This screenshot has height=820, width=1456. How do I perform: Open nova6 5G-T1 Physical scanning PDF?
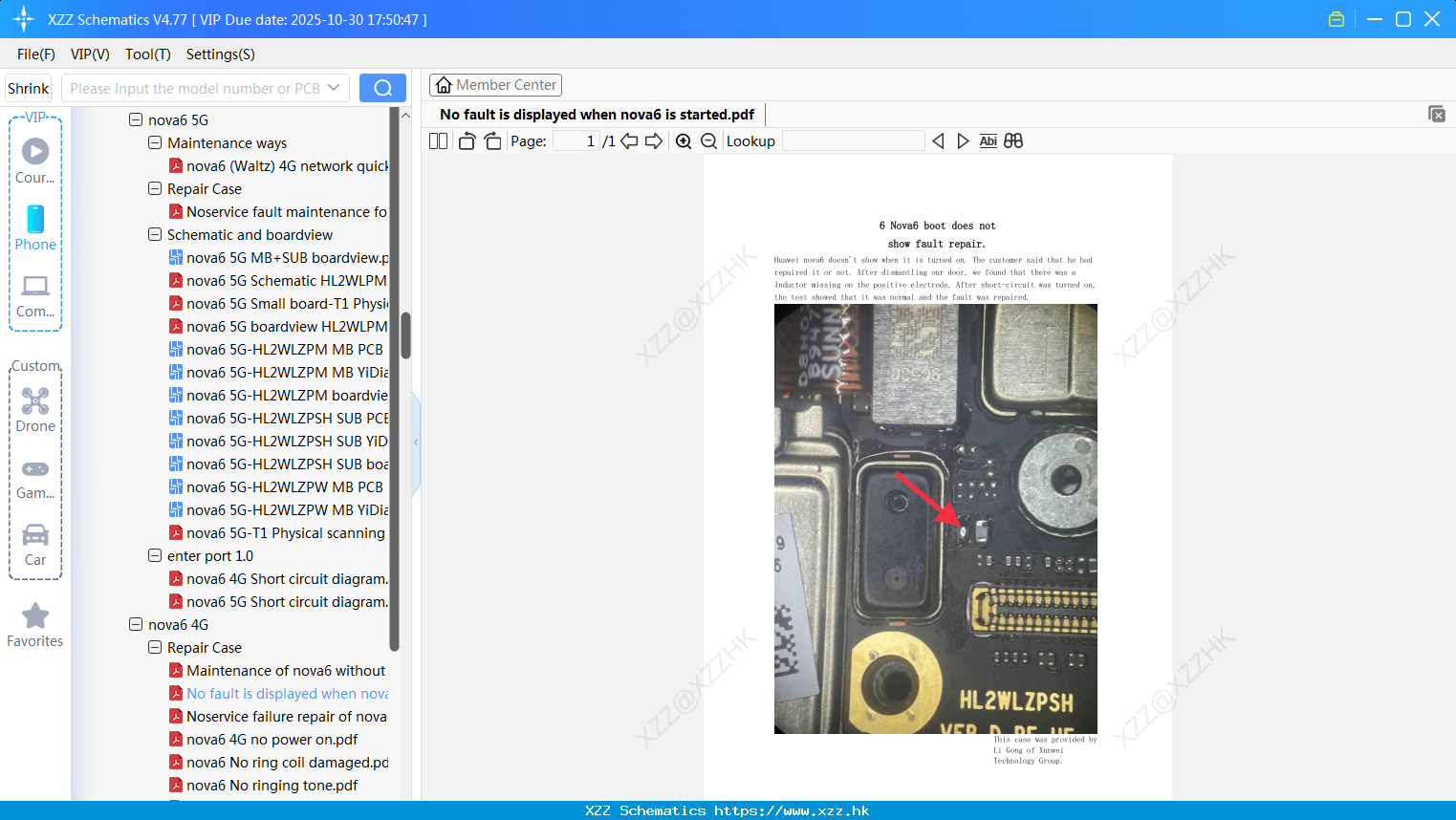point(277,533)
